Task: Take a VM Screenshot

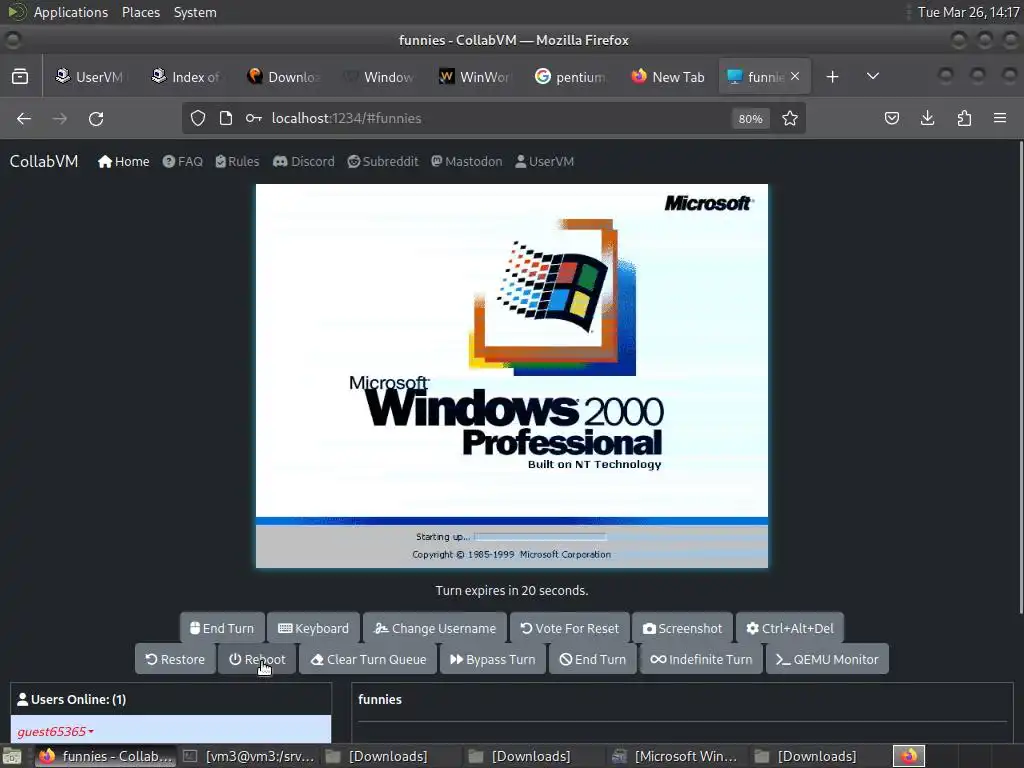Action: [682, 628]
